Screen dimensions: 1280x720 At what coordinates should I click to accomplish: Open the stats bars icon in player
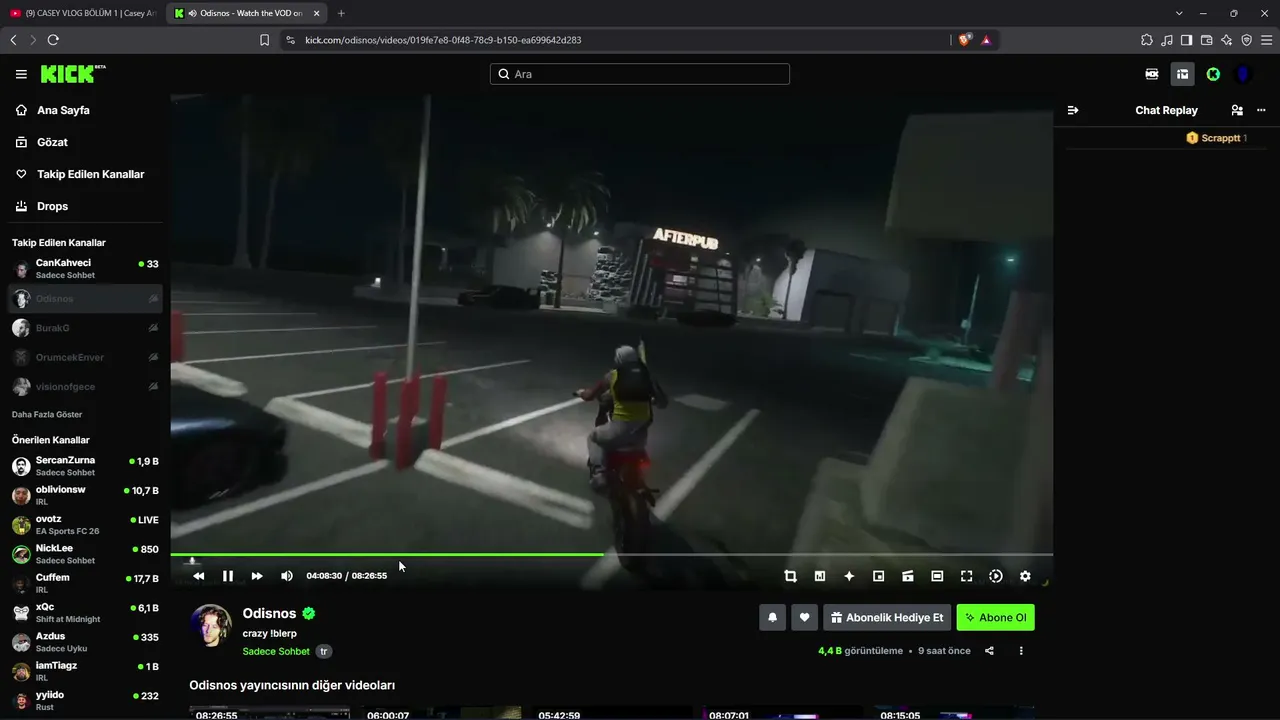coord(820,576)
